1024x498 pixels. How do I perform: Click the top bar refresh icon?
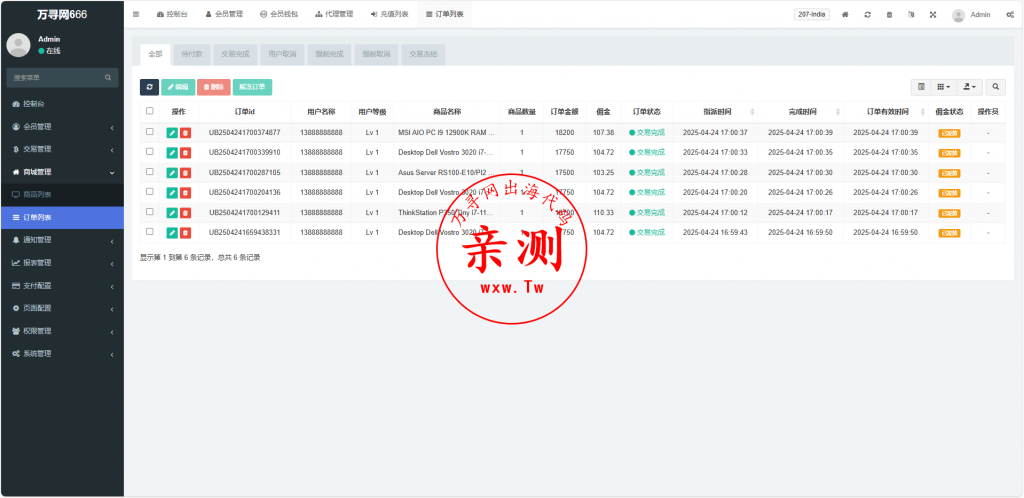867,14
